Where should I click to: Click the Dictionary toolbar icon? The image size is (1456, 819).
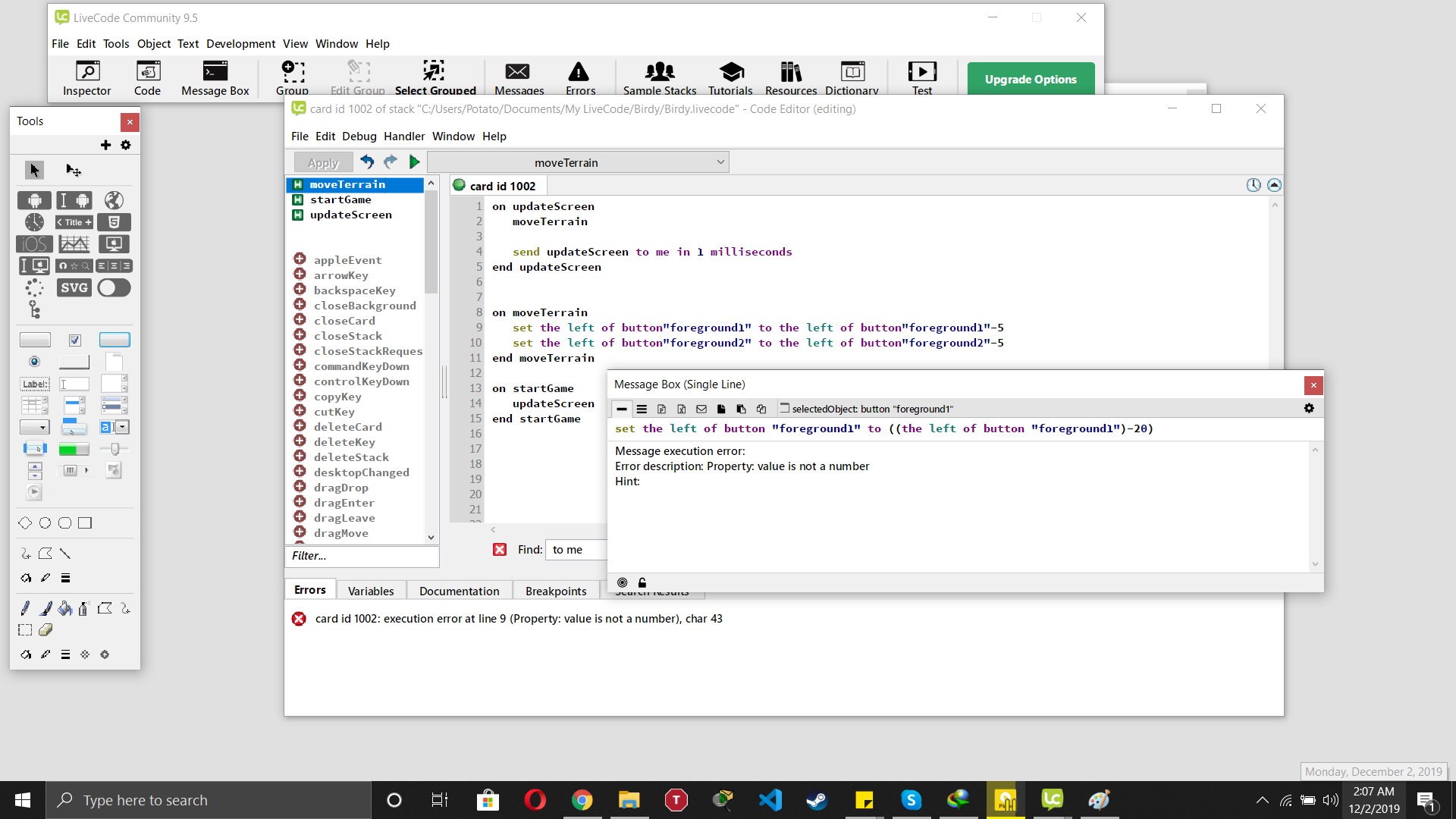coord(852,78)
